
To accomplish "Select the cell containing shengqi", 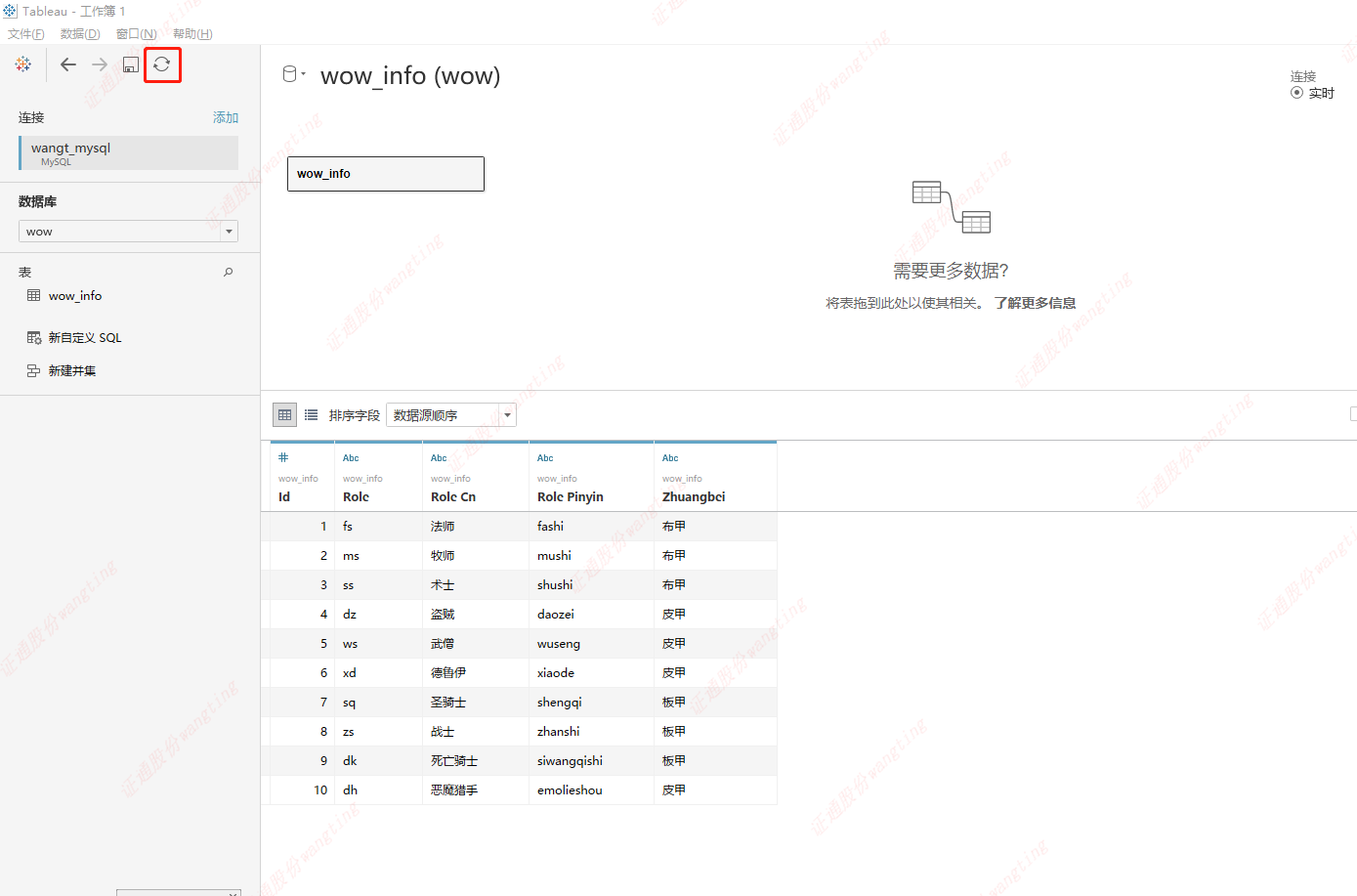I will pyautogui.click(x=591, y=702).
